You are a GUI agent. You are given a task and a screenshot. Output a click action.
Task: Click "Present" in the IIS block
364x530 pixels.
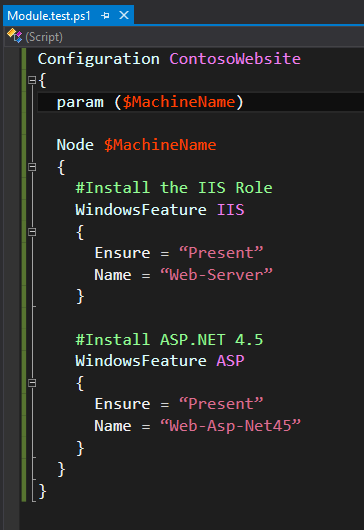pos(221,252)
